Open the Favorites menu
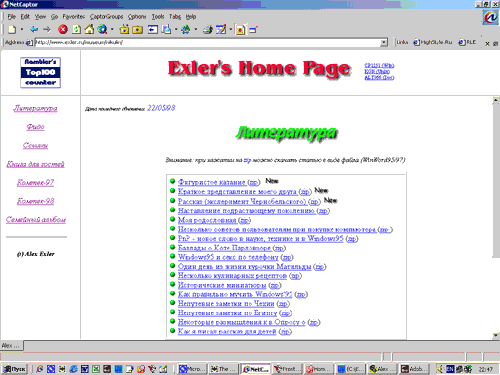The width and height of the screenshot is (500, 375). click(x=74, y=16)
